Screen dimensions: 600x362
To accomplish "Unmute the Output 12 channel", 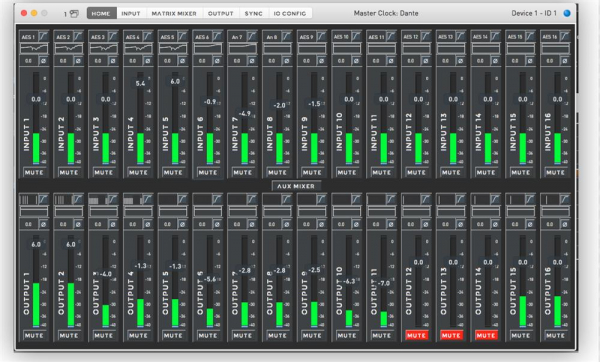I will 416,336.
